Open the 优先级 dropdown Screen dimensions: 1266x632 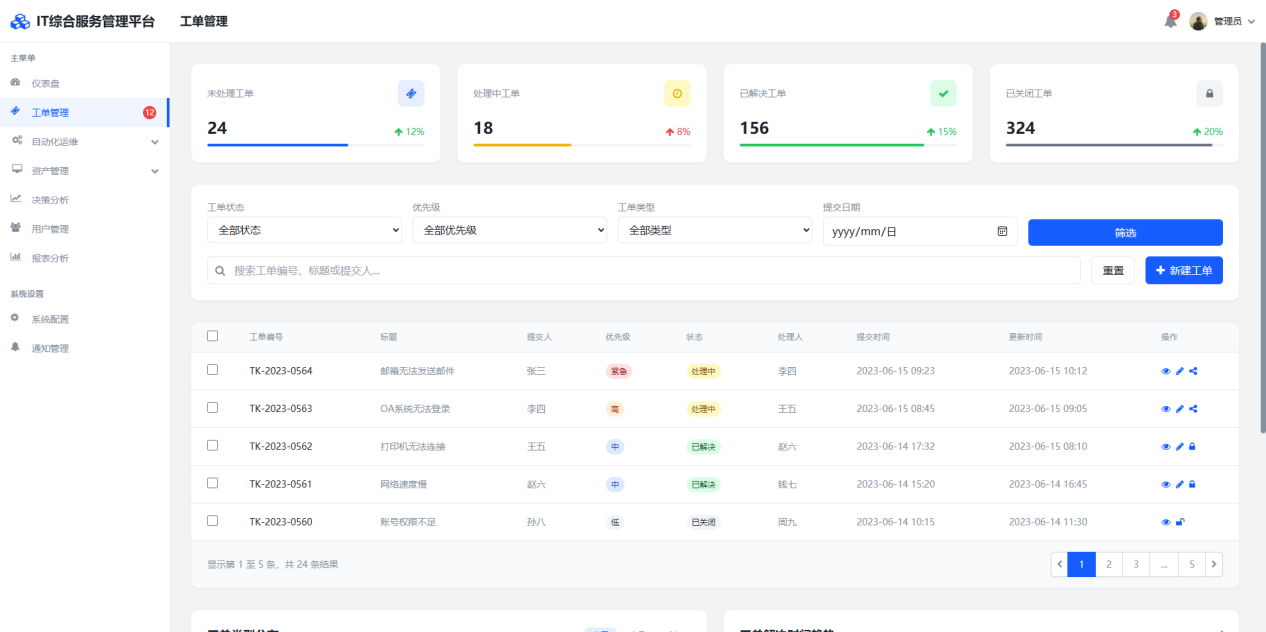(509, 231)
